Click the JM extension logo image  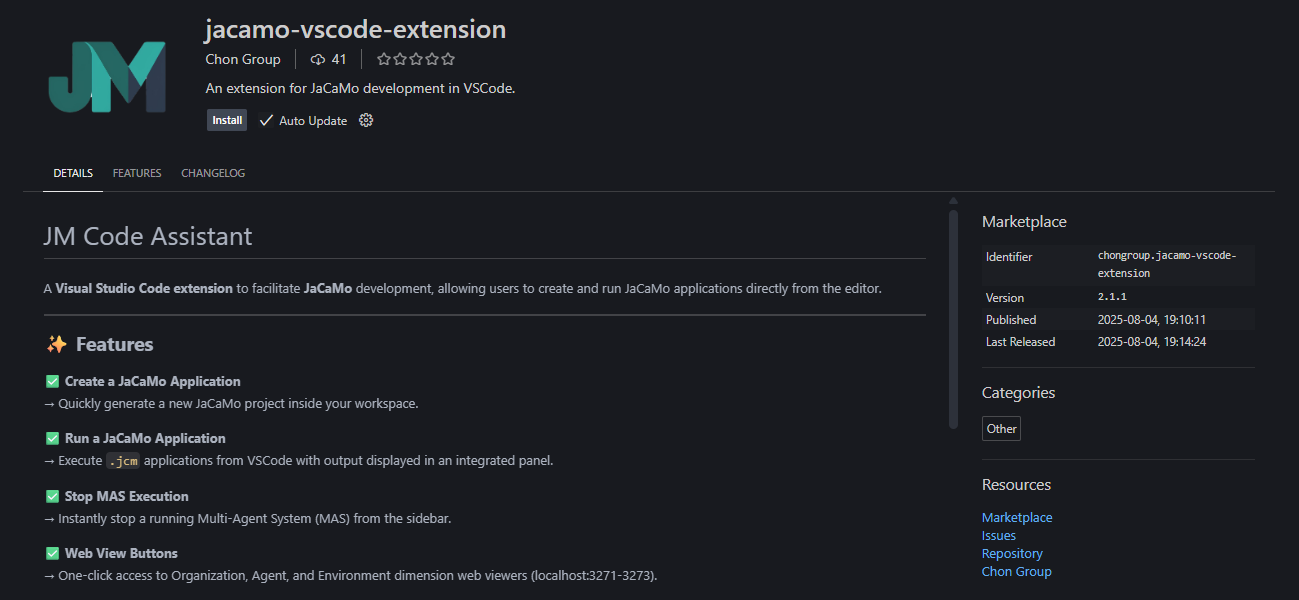107,77
